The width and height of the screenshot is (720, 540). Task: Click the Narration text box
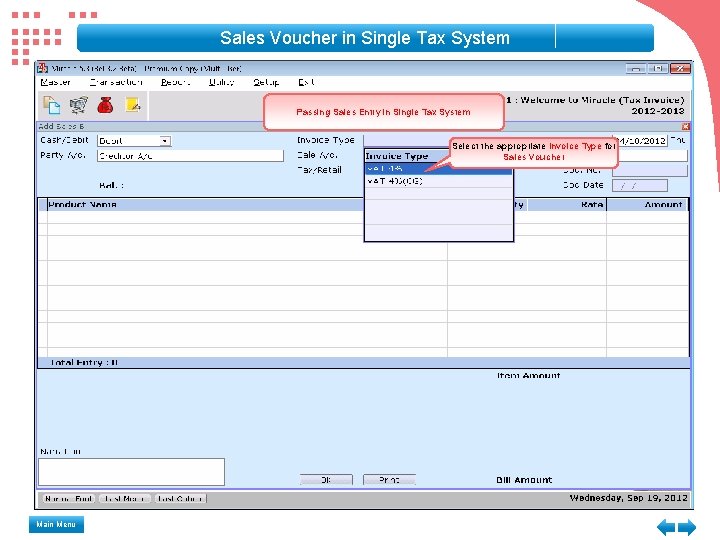click(131, 472)
